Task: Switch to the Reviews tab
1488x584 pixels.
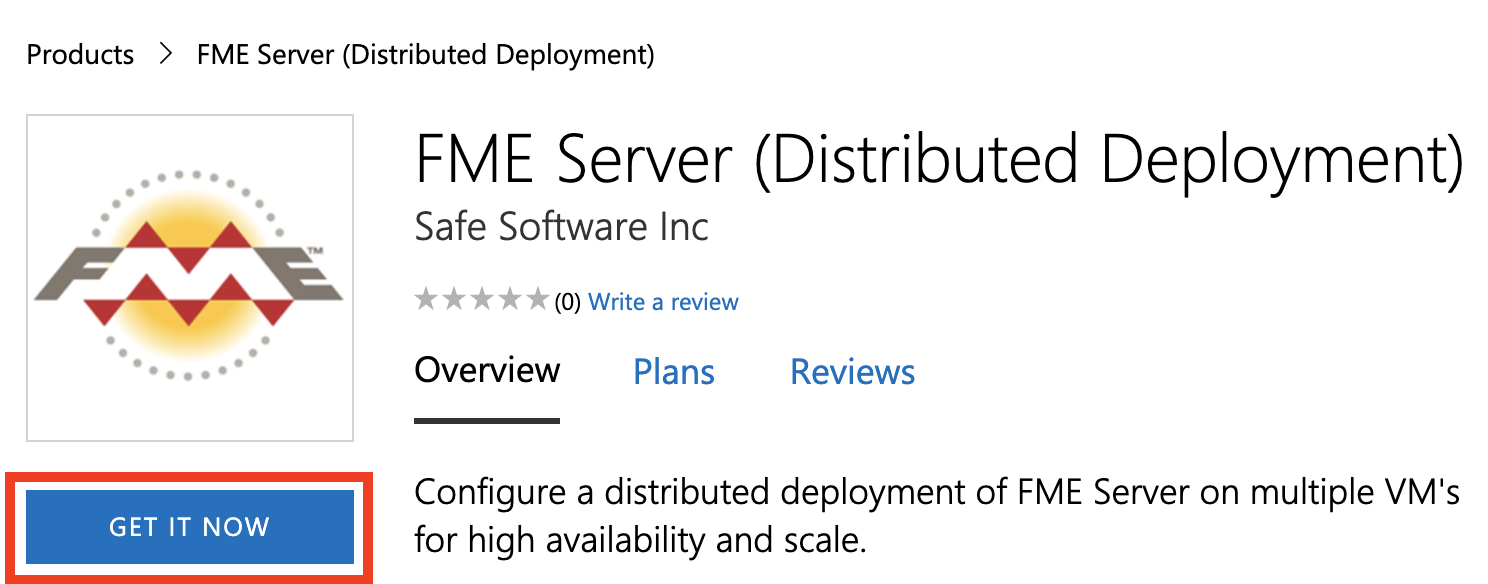Action: (x=852, y=372)
